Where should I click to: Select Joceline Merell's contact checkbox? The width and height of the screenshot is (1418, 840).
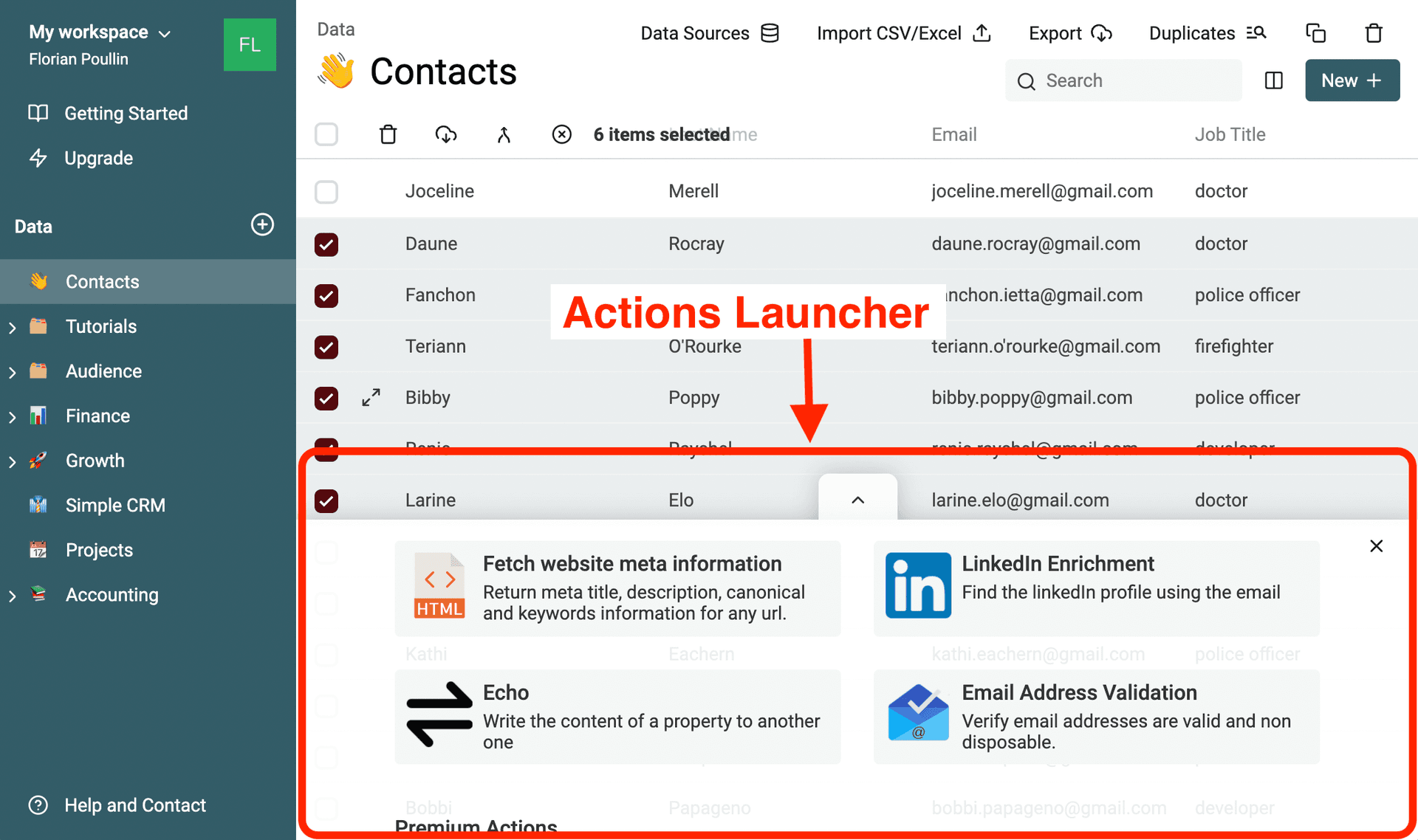[326, 191]
